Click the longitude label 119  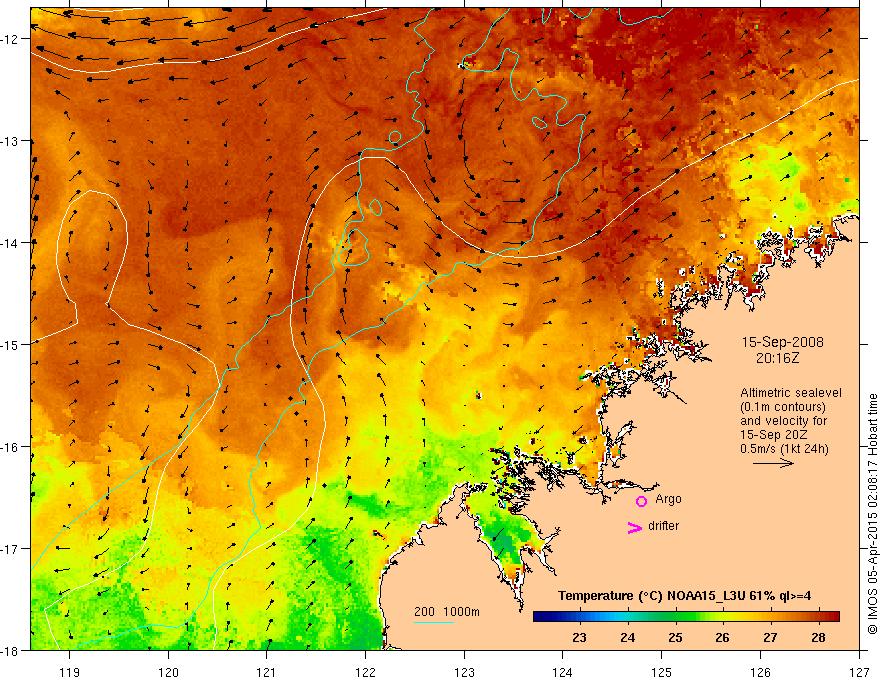[70, 672]
